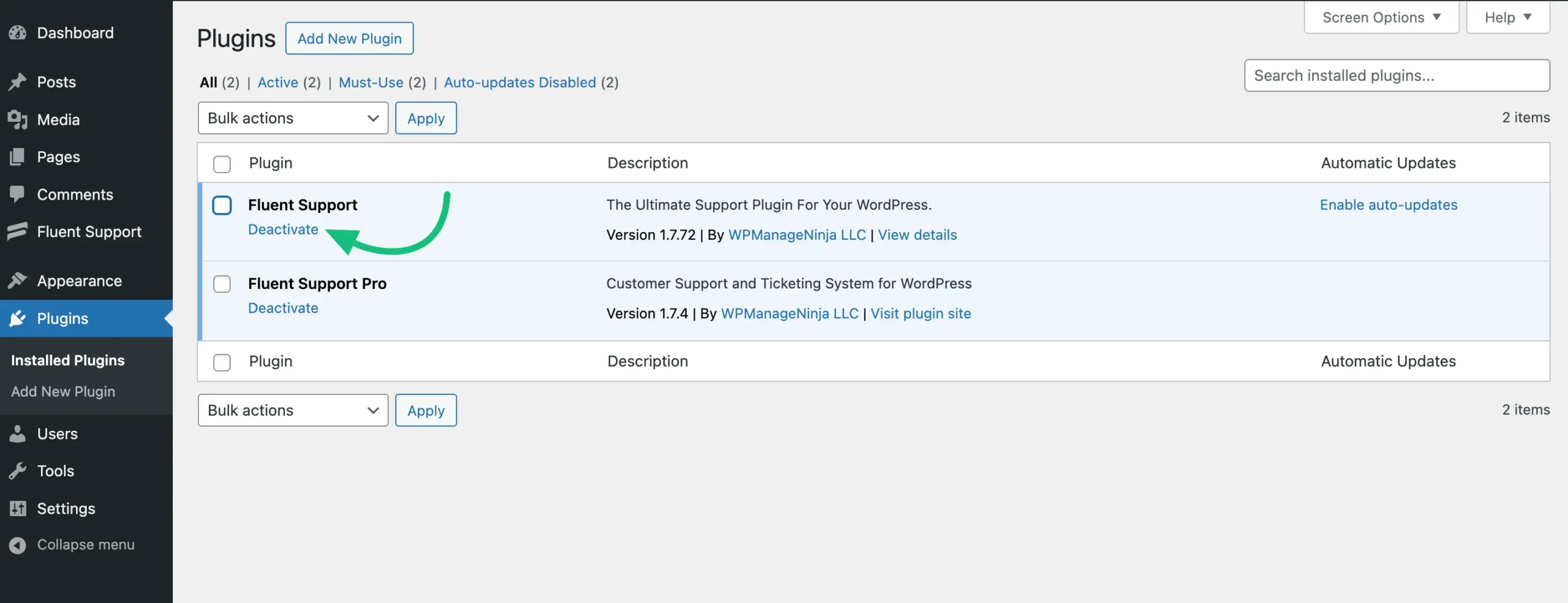The width and height of the screenshot is (1568, 603).
Task: Select the Posts icon in the sidebar
Action: click(18, 81)
